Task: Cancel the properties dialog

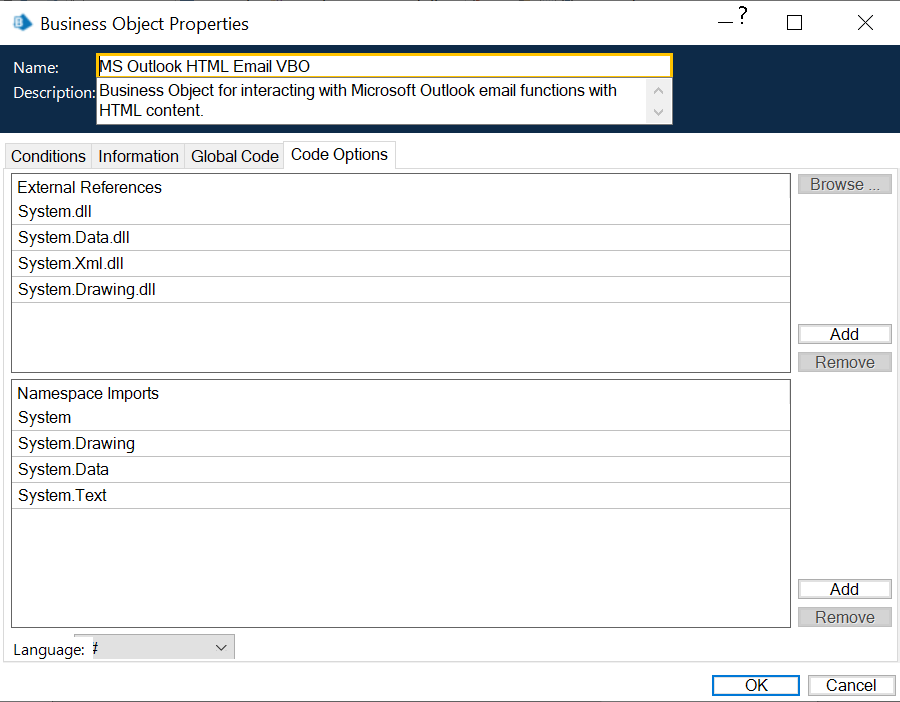Action: coord(851,685)
